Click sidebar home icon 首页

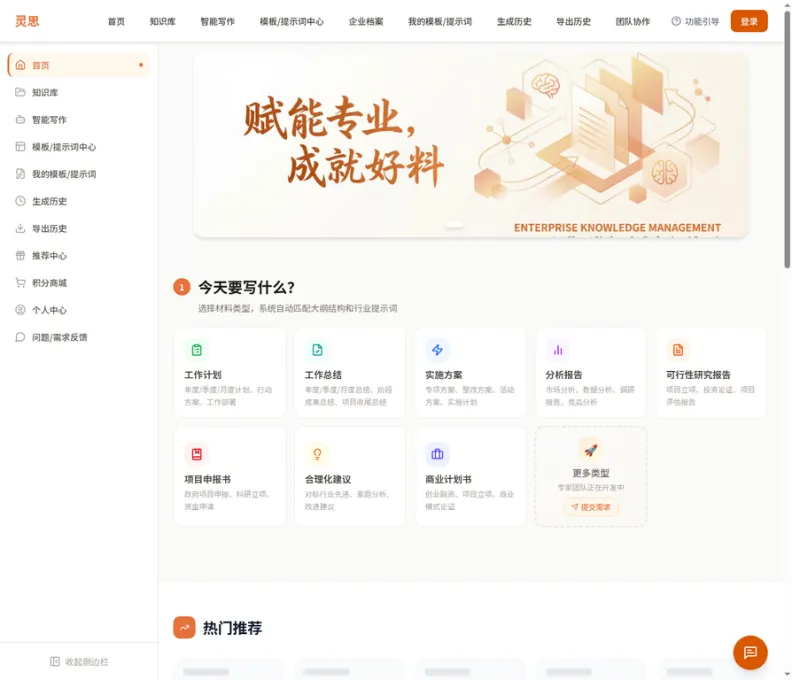coord(20,65)
